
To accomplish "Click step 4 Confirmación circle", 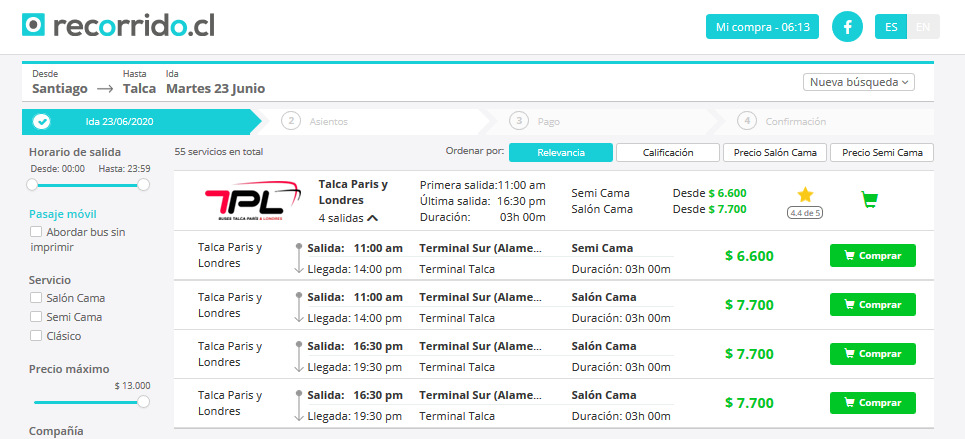I will (x=747, y=121).
